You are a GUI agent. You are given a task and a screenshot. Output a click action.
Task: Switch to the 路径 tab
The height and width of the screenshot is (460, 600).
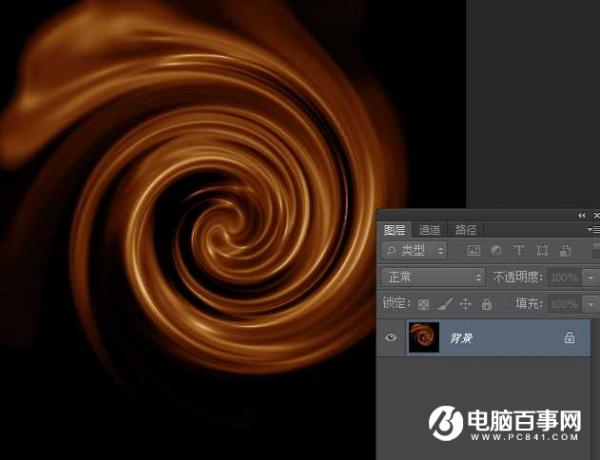click(x=464, y=229)
